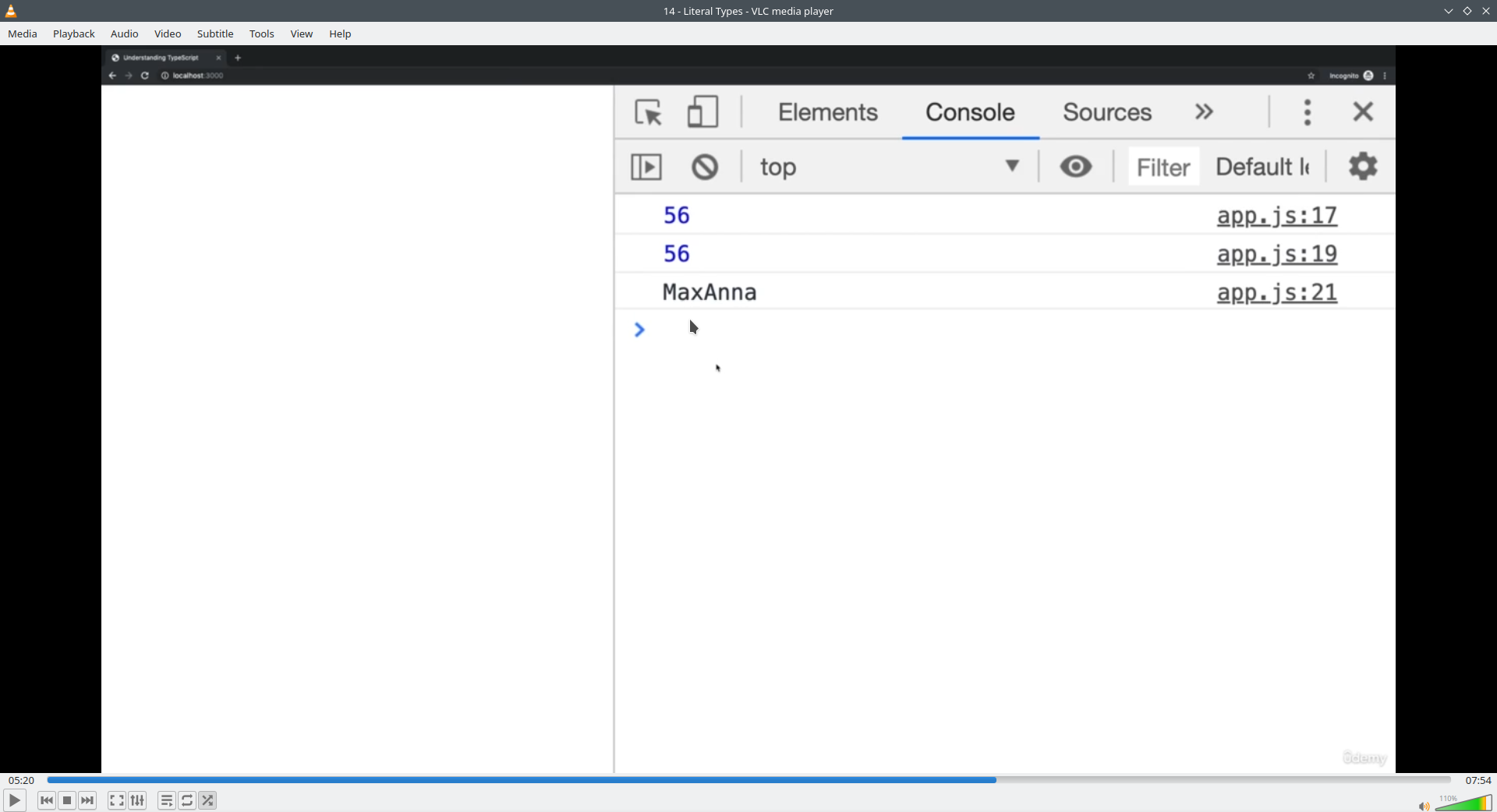The image size is (1497, 812).
Task: Switch to the Sources tab
Action: point(1107,112)
